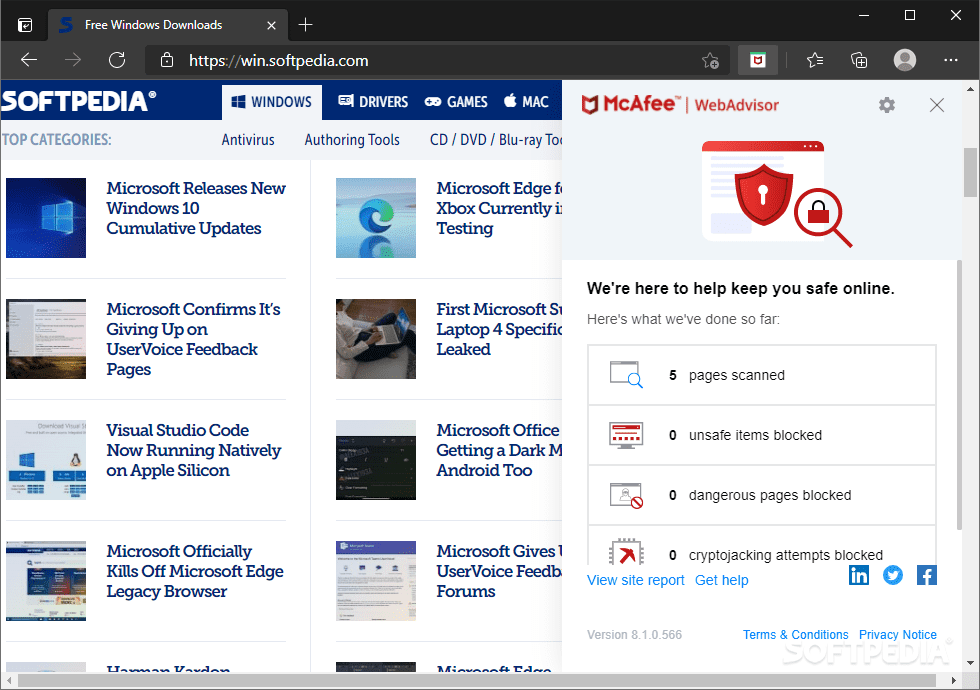Switch to the GAMES section tab
Image resolution: width=980 pixels, height=690 pixels.
pyautogui.click(x=456, y=102)
